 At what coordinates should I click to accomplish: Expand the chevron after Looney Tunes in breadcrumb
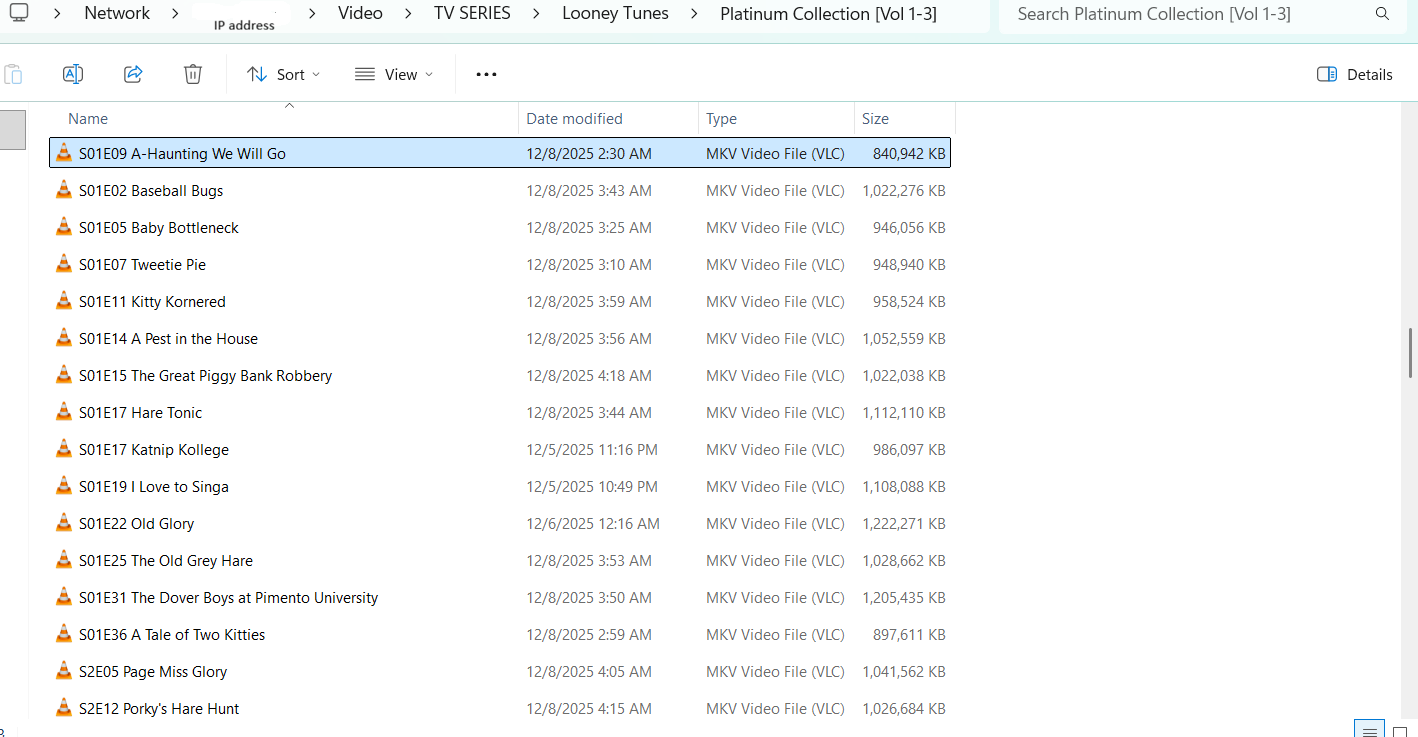(694, 14)
